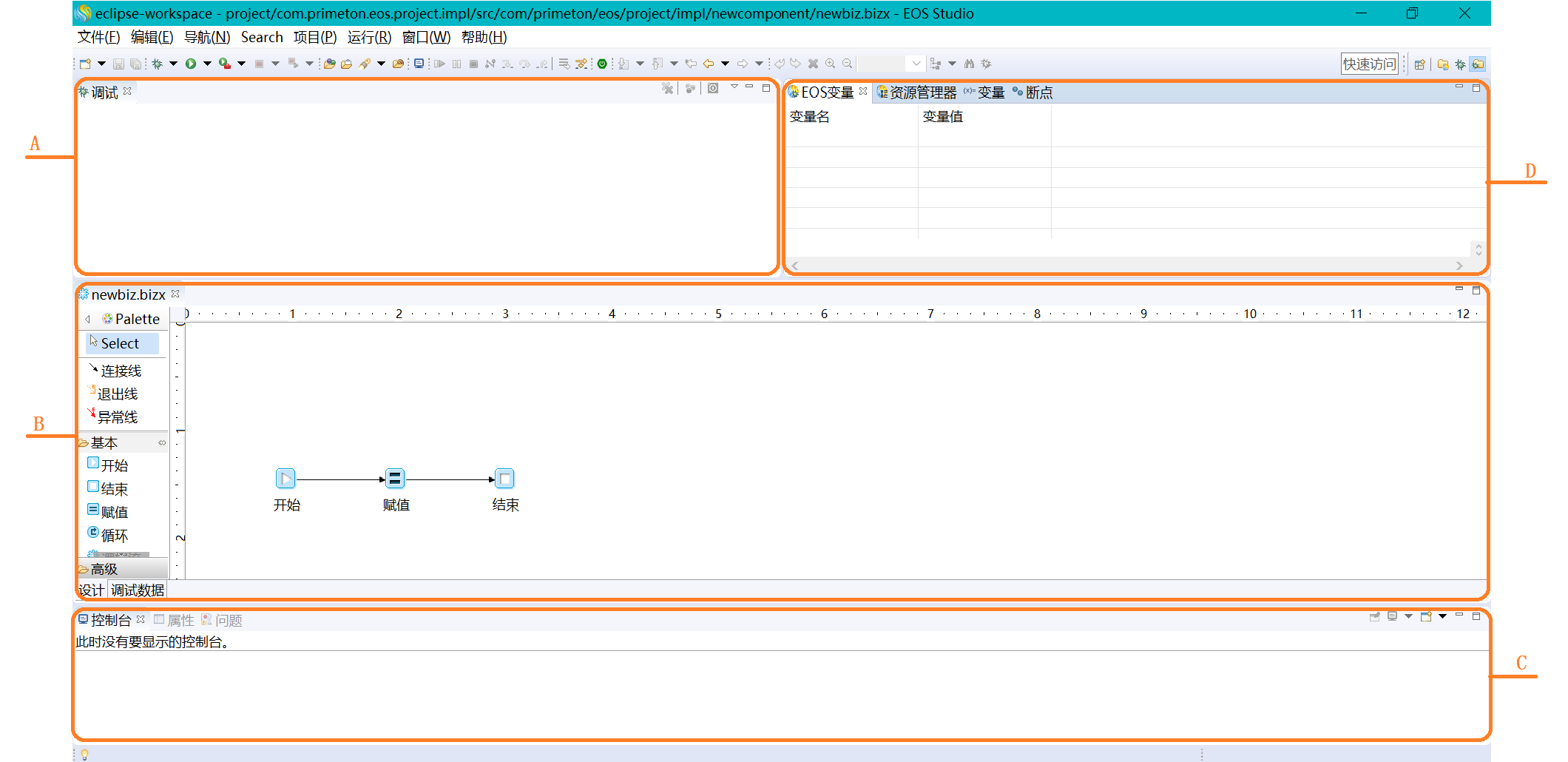Switch to the 调试数据 editor tab
Screen dimensions: 1568x762
point(138,590)
